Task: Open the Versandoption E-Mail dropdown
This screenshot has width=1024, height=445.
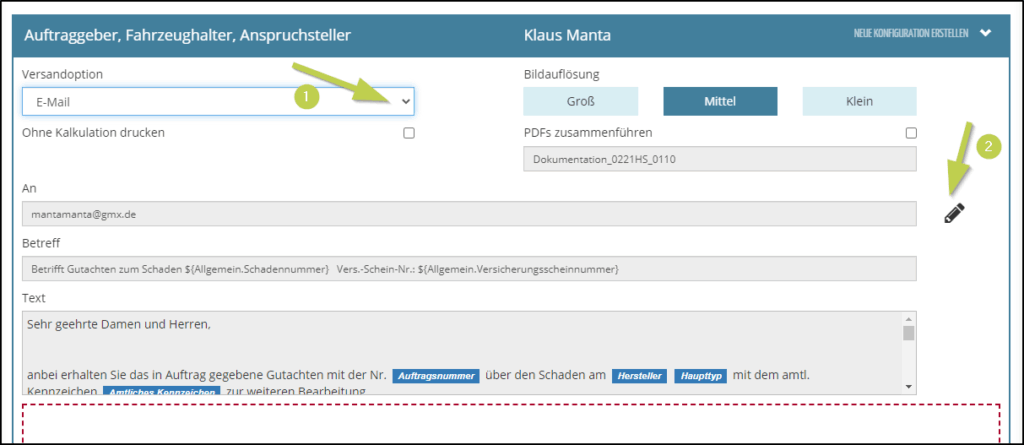Action: [218, 101]
